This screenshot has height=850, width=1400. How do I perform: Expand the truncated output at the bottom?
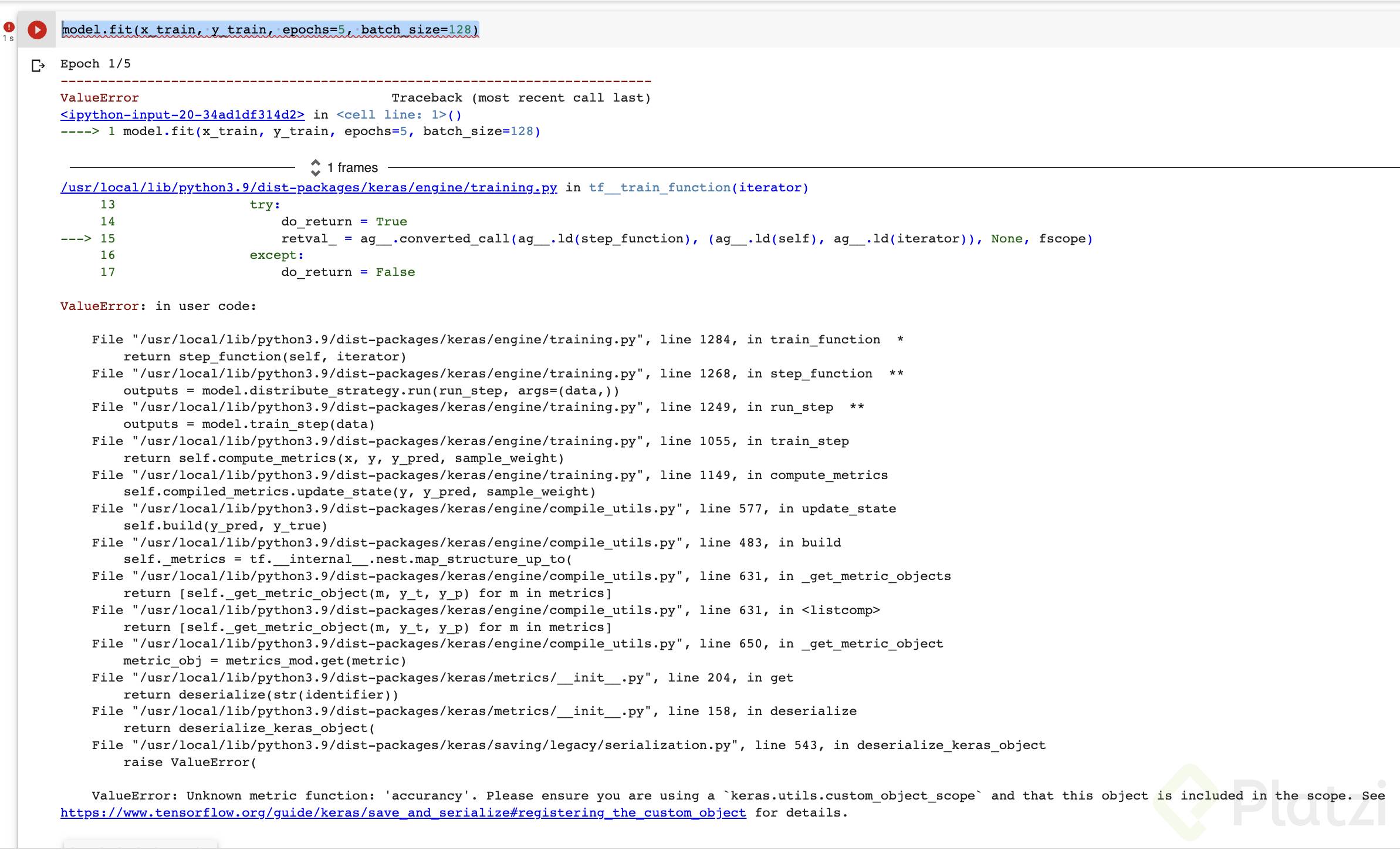click(x=141, y=846)
